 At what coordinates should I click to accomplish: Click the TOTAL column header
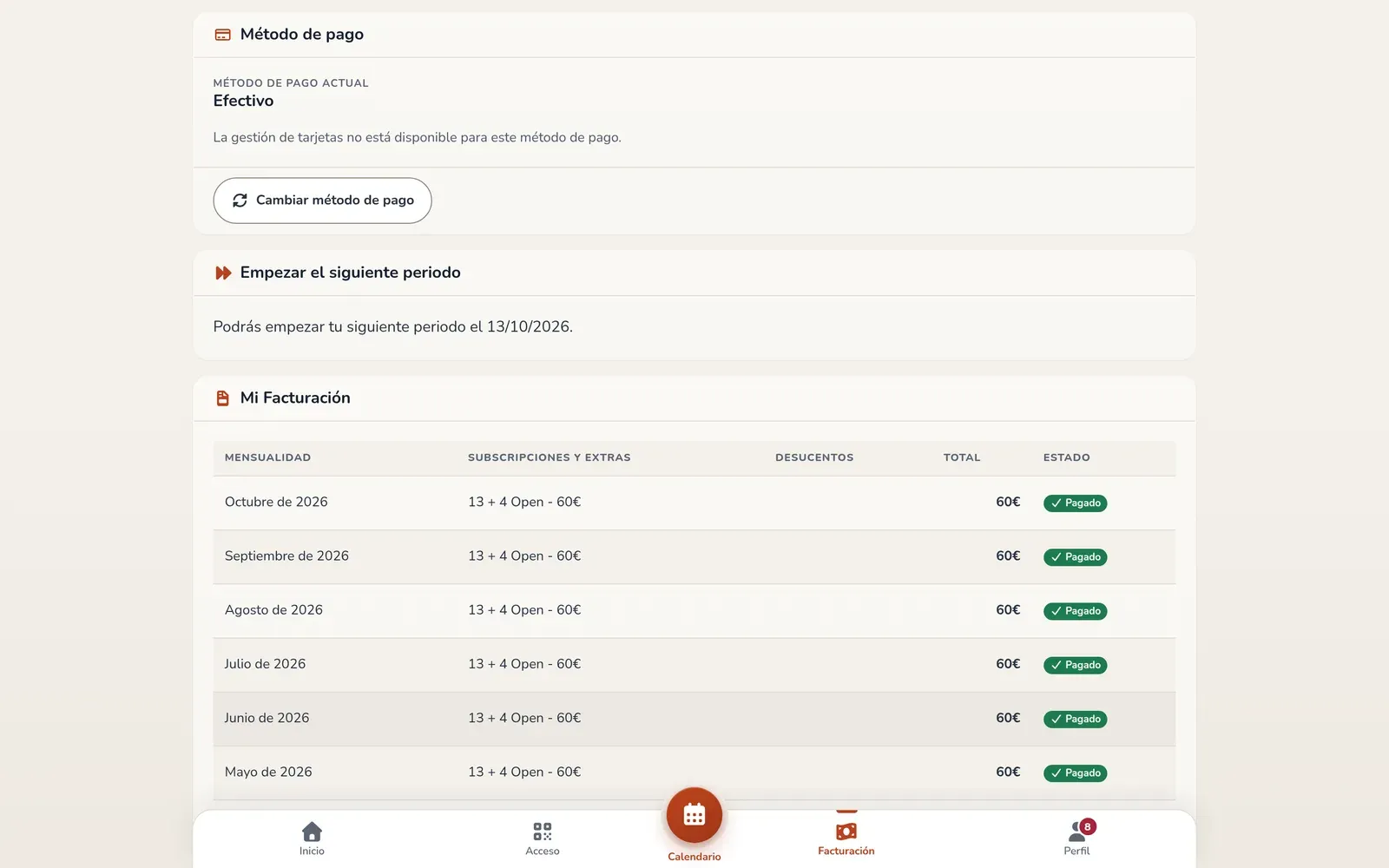click(x=962, y=457)
